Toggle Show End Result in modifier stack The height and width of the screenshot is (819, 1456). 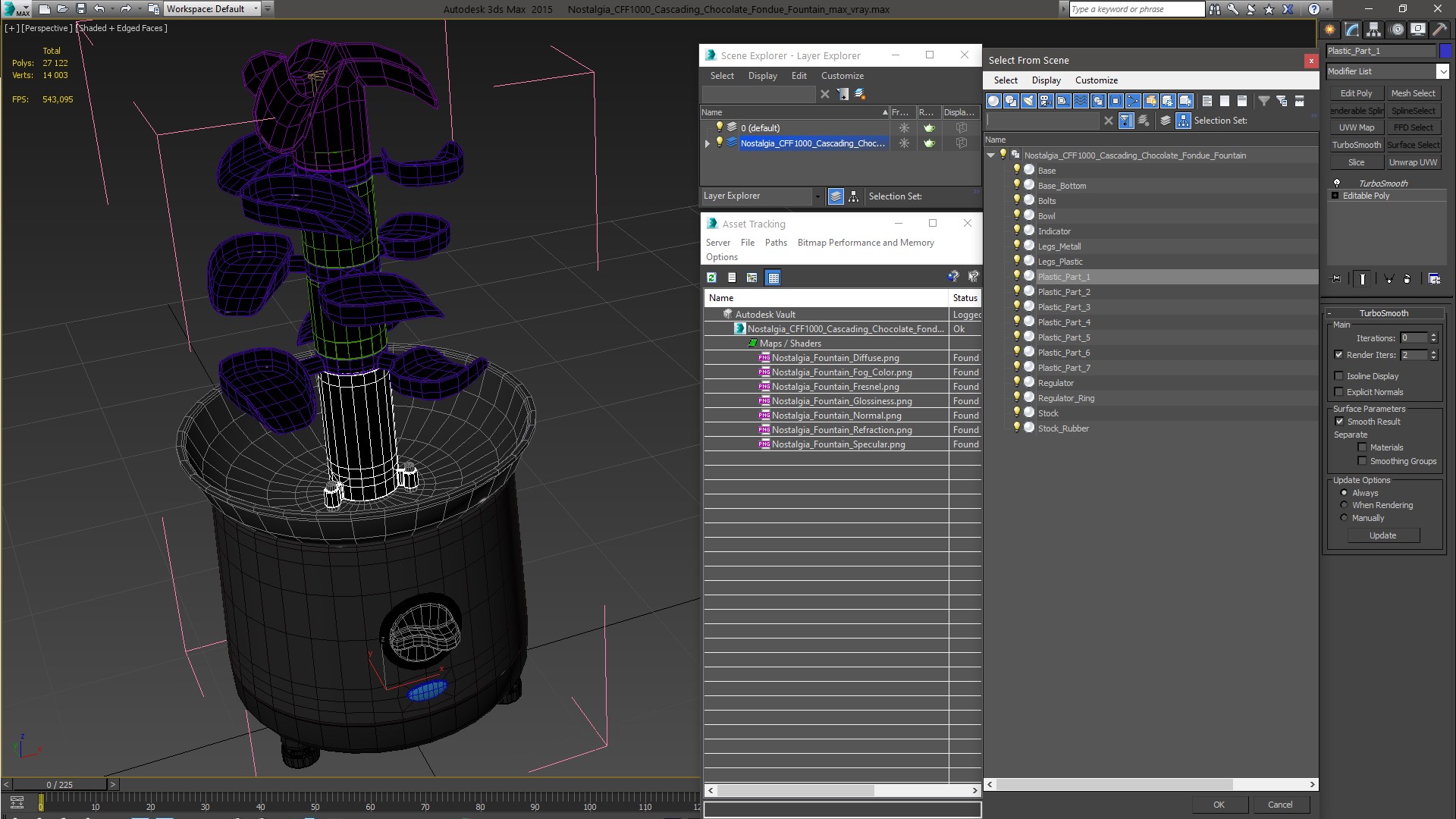(1363, 279)
